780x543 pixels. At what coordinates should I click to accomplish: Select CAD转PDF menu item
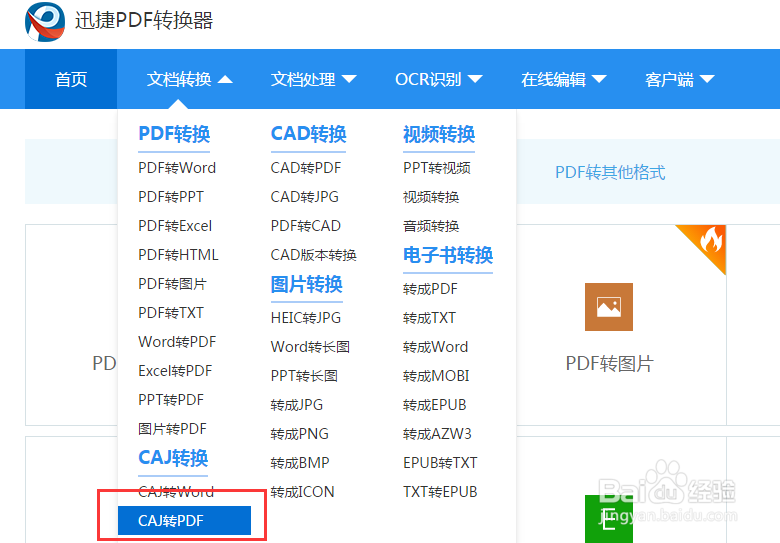tap(306, 168)
